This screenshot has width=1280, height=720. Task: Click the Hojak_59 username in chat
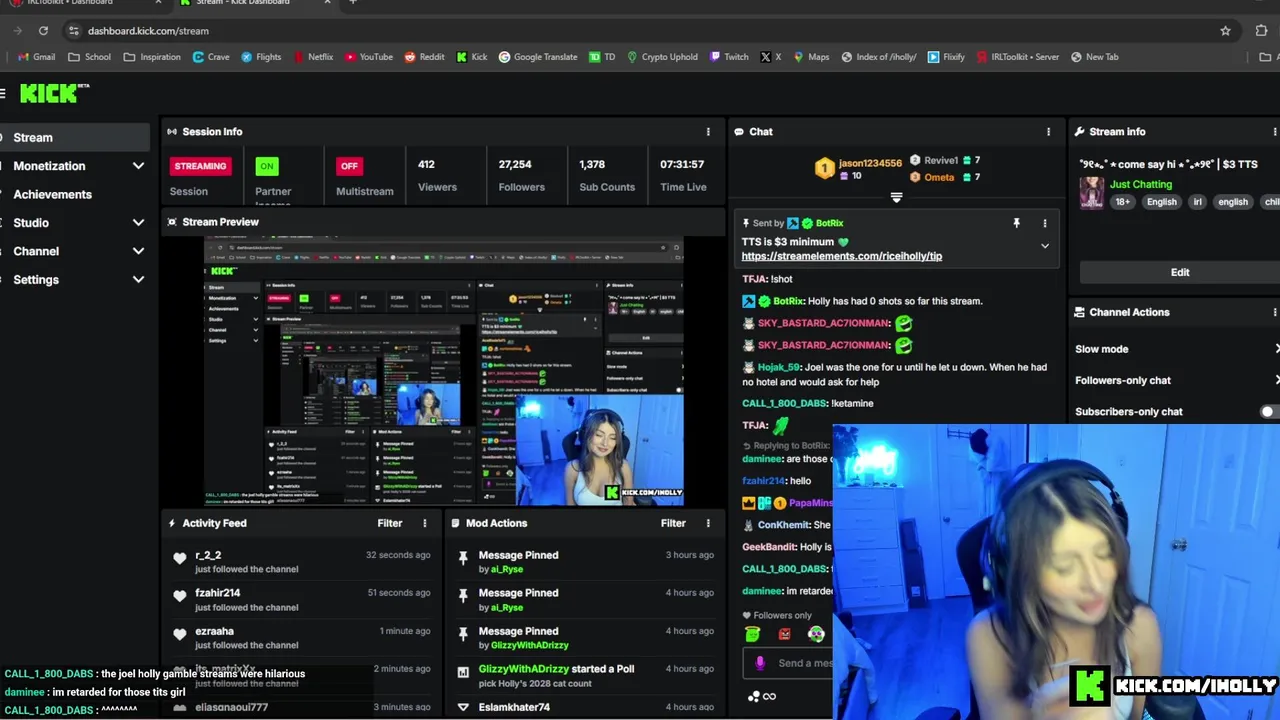tap(778, 367)
